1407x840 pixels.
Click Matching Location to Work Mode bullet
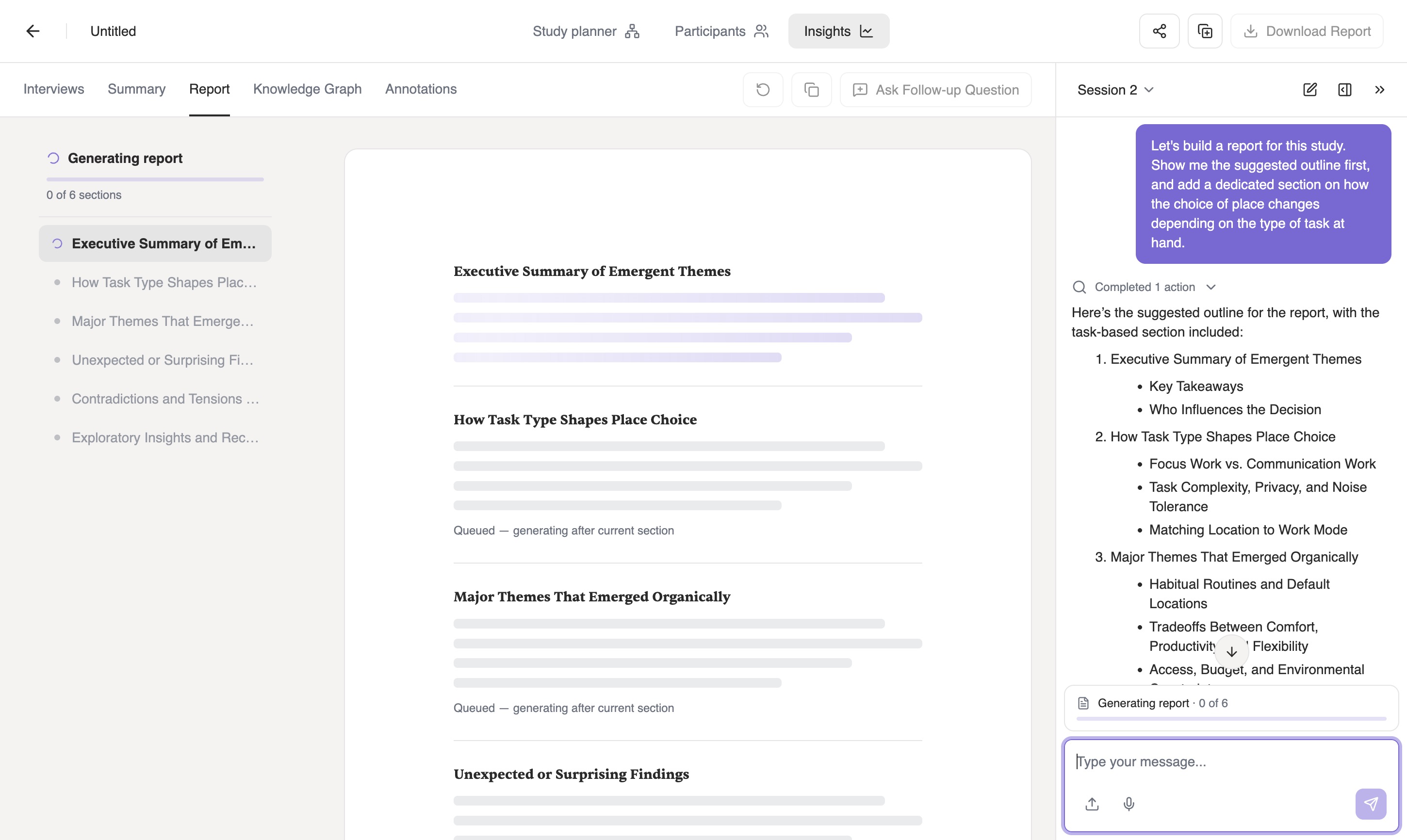click(x=1248, y=530)
